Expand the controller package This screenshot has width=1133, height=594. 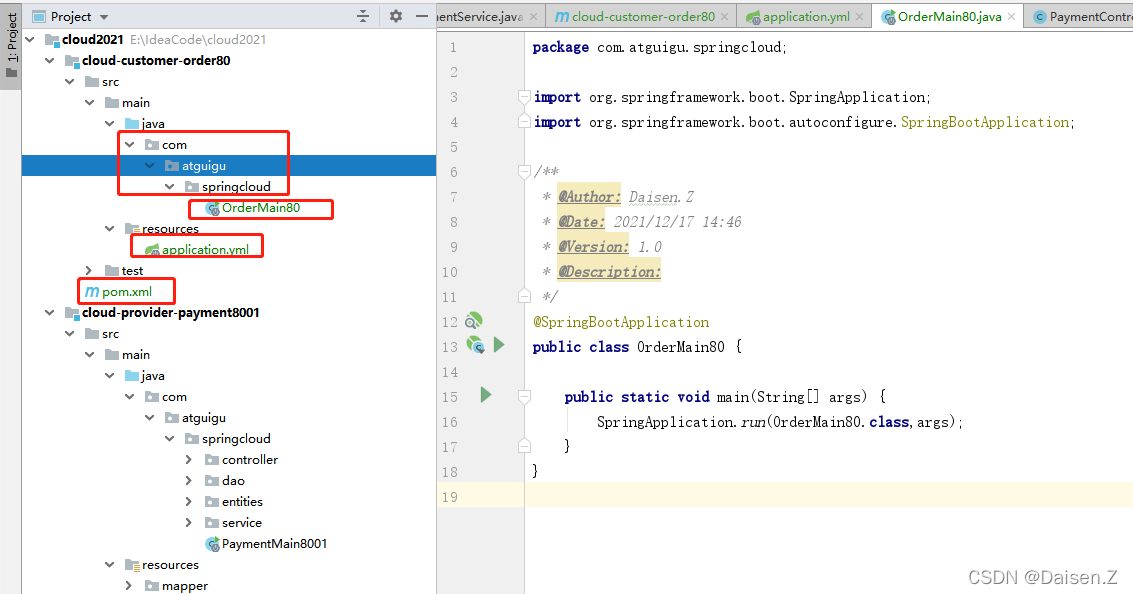[189, 460]
